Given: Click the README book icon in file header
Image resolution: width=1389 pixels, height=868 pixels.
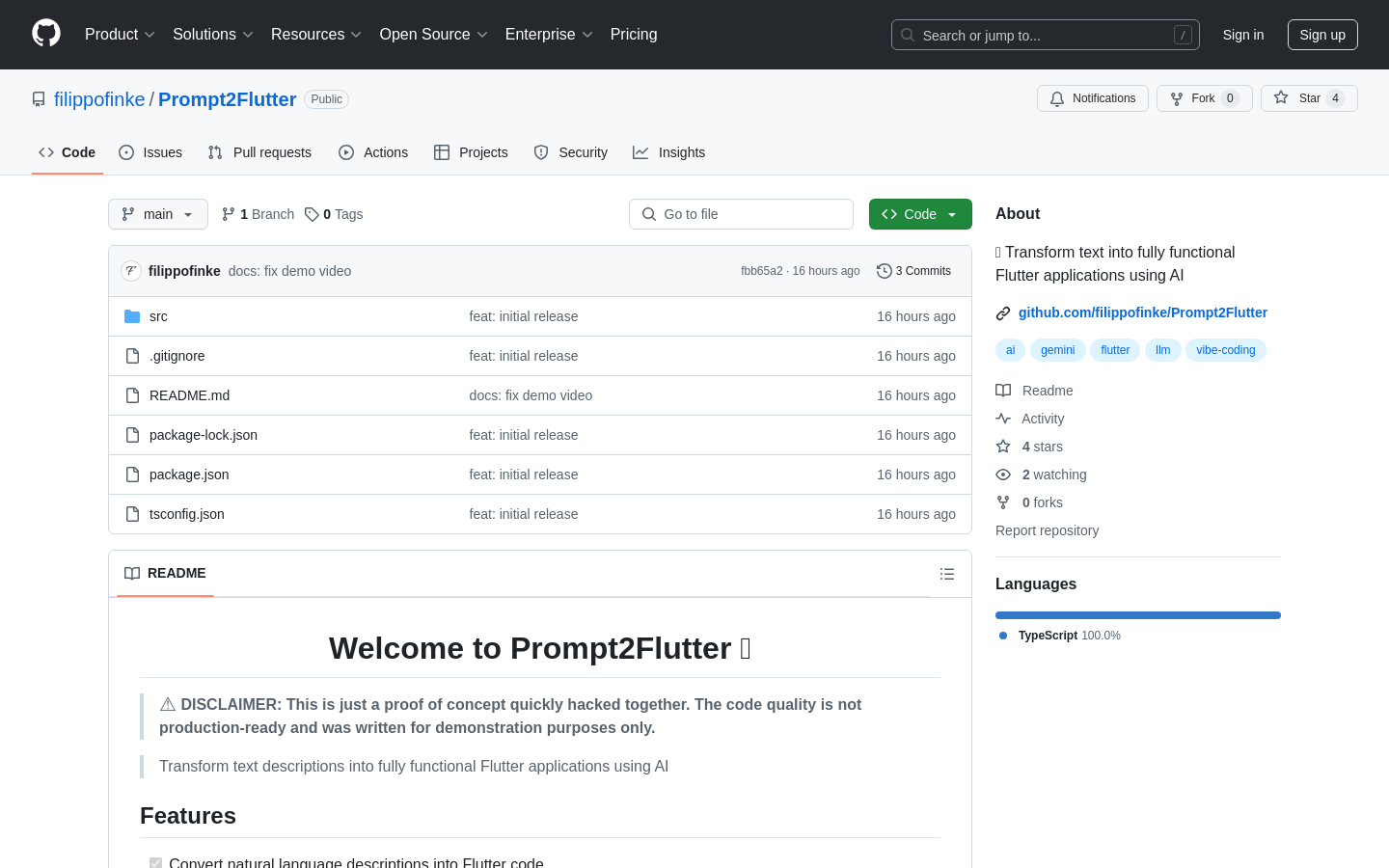Looking at the screenshot, I should [x=132, y=573].
